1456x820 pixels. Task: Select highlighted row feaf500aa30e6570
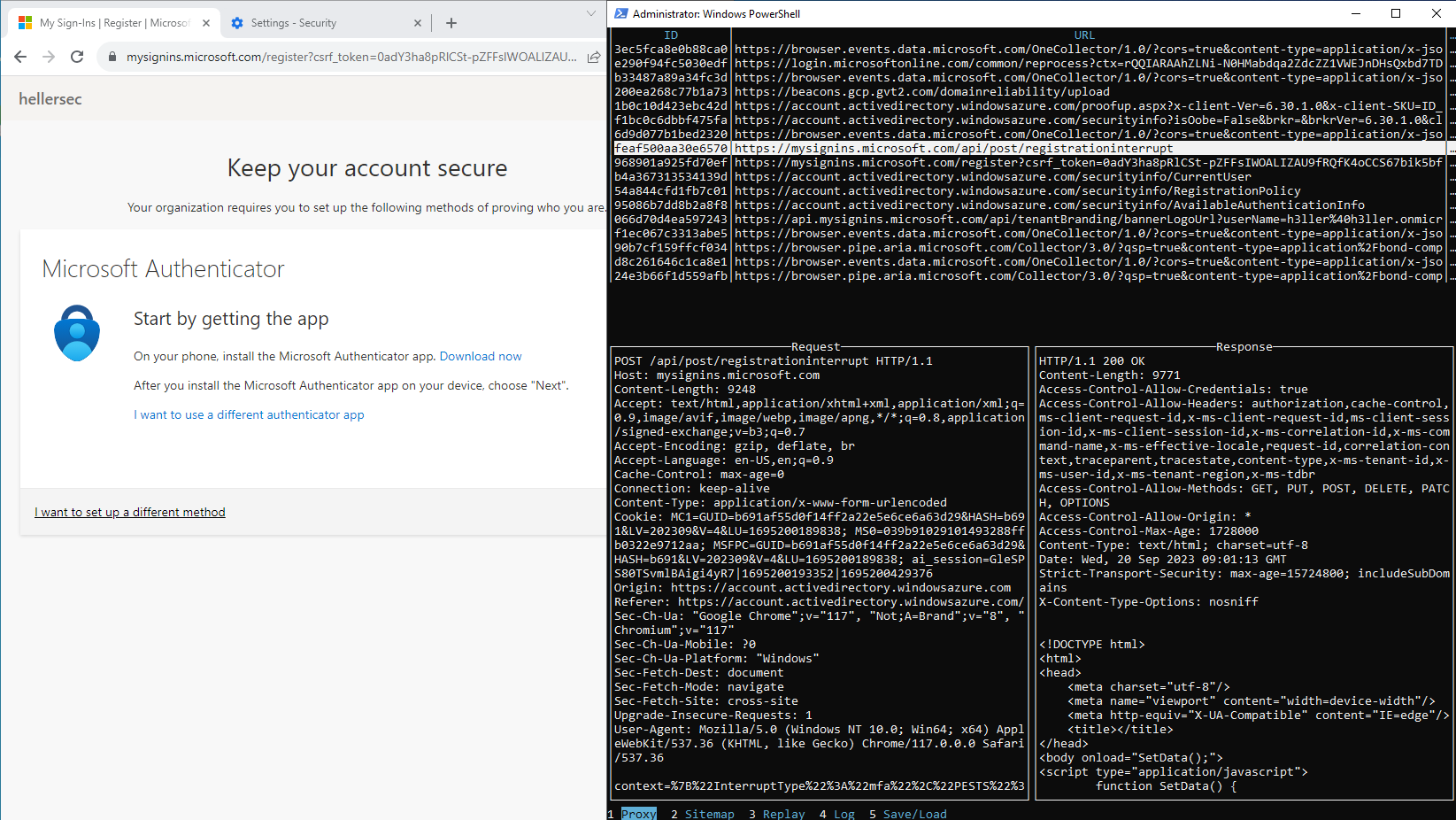(1030, 149)
